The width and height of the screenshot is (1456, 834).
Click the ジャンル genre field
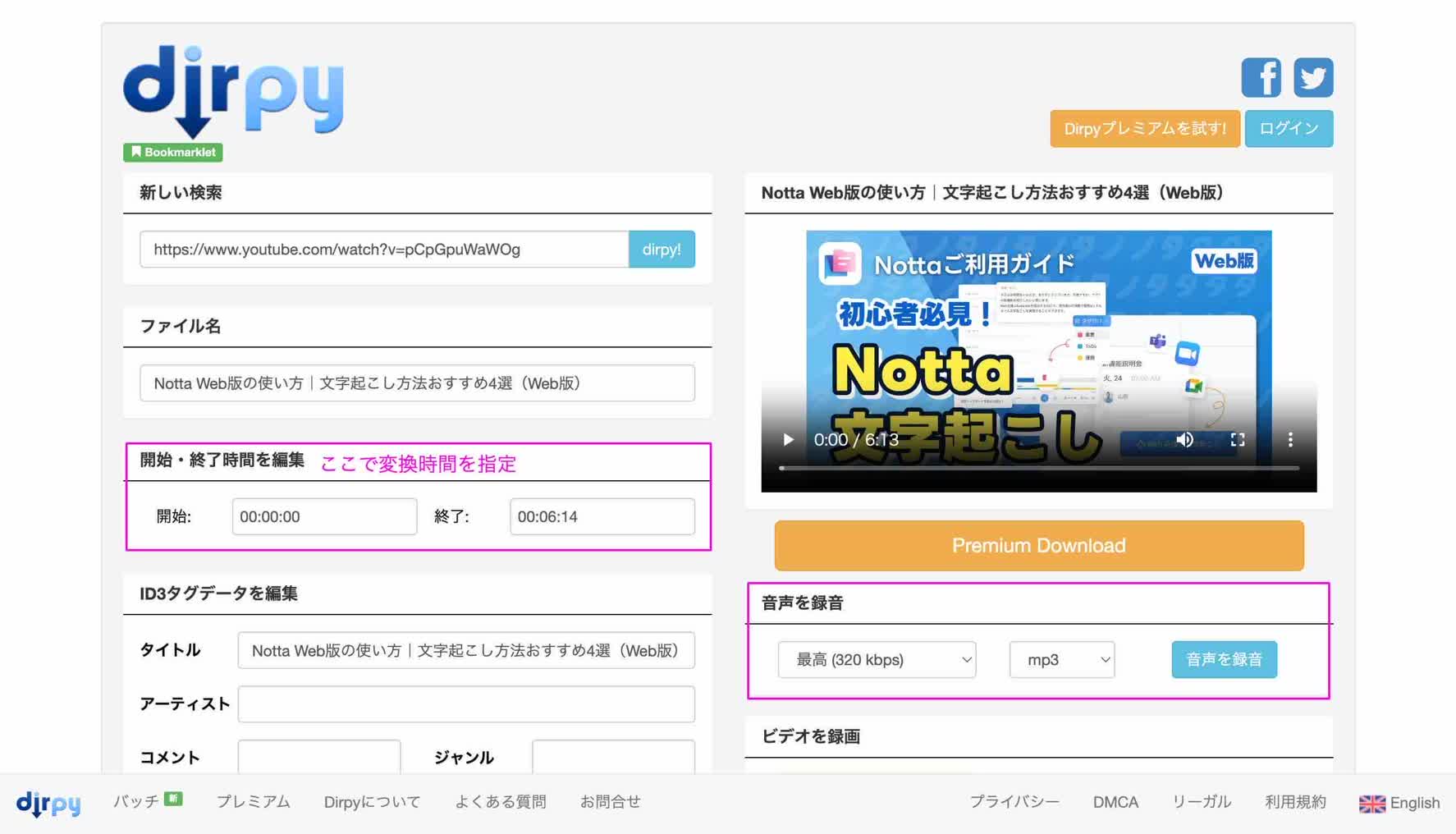pos(613,756)
